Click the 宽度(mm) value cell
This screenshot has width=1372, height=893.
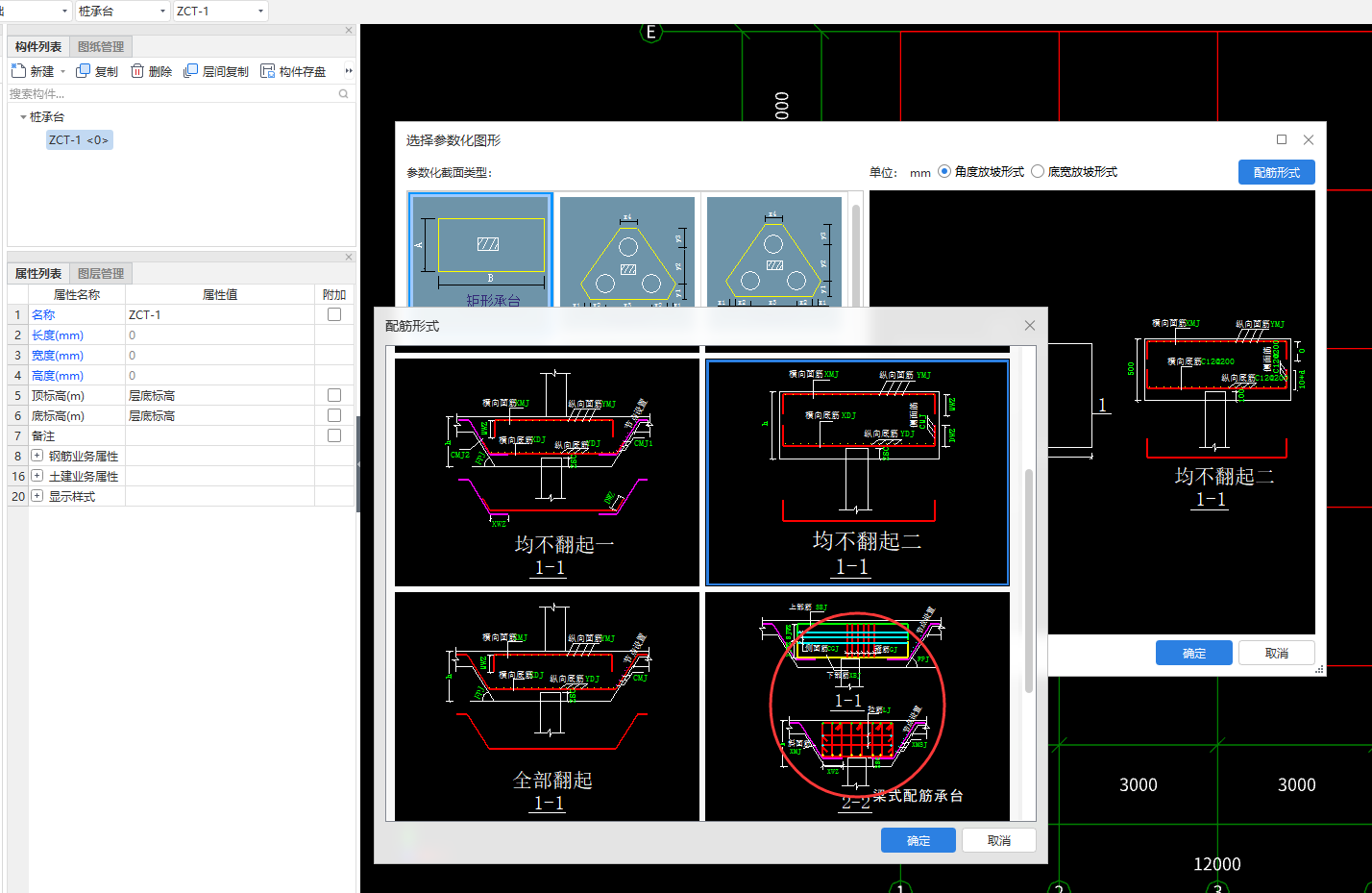(x=220, y=355)
